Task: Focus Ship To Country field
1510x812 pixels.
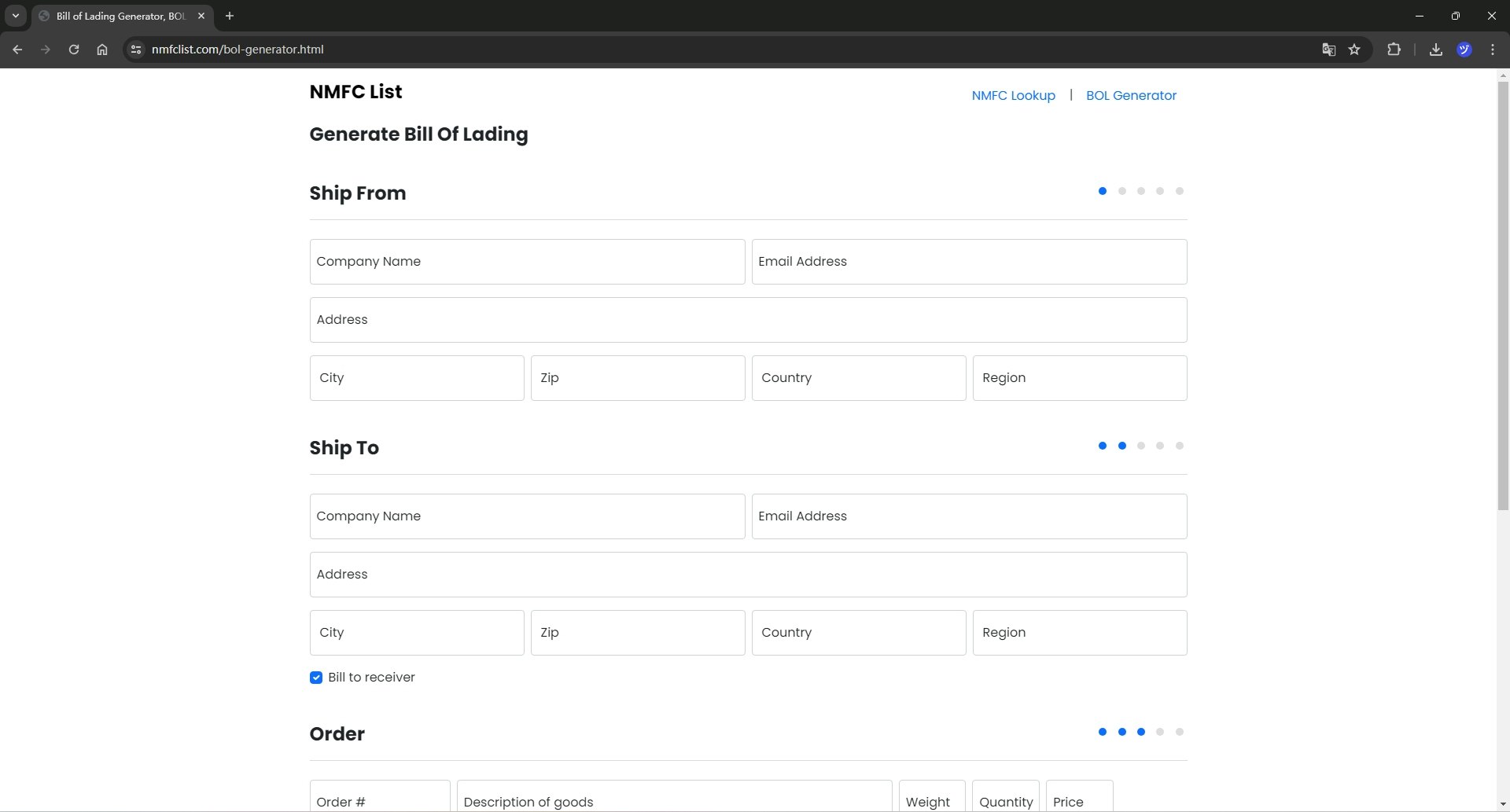Action: 859,633
